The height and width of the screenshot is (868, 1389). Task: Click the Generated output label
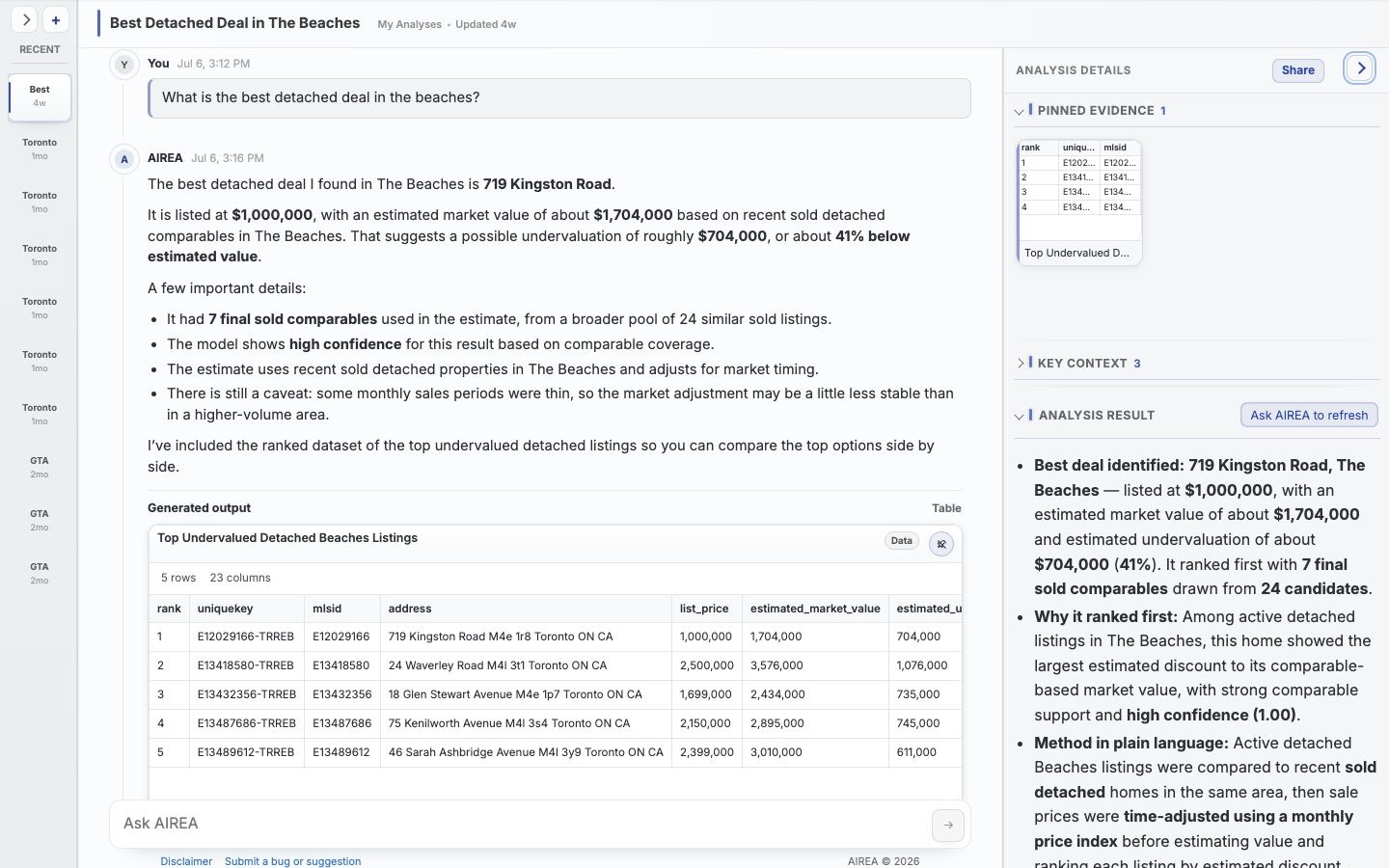pyautogui.click(x=199, y=508)
